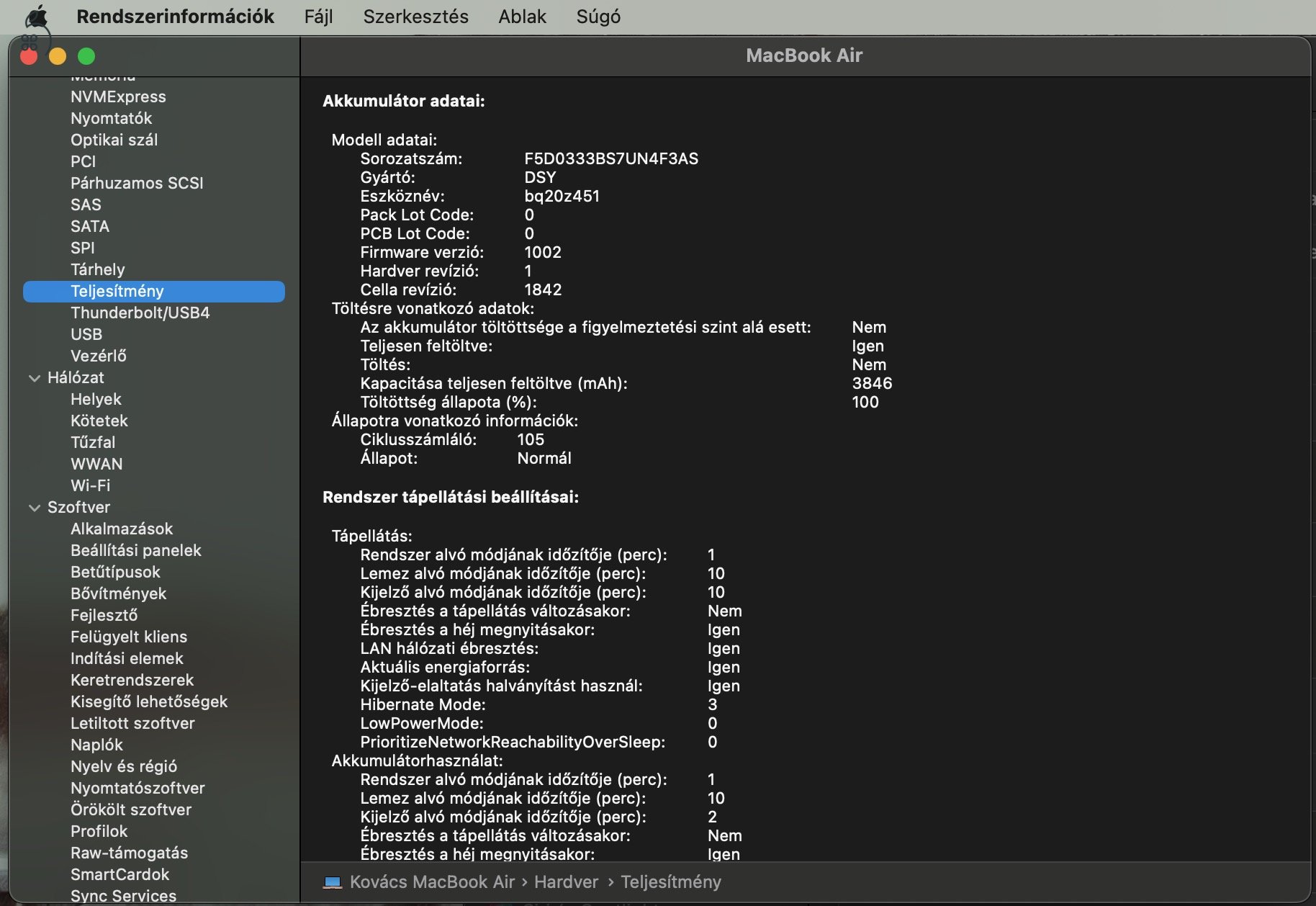This screenshot has height=906, width=1316.
Task: Open the Rendszerinformációk app menu
Action: click(175, 16)
